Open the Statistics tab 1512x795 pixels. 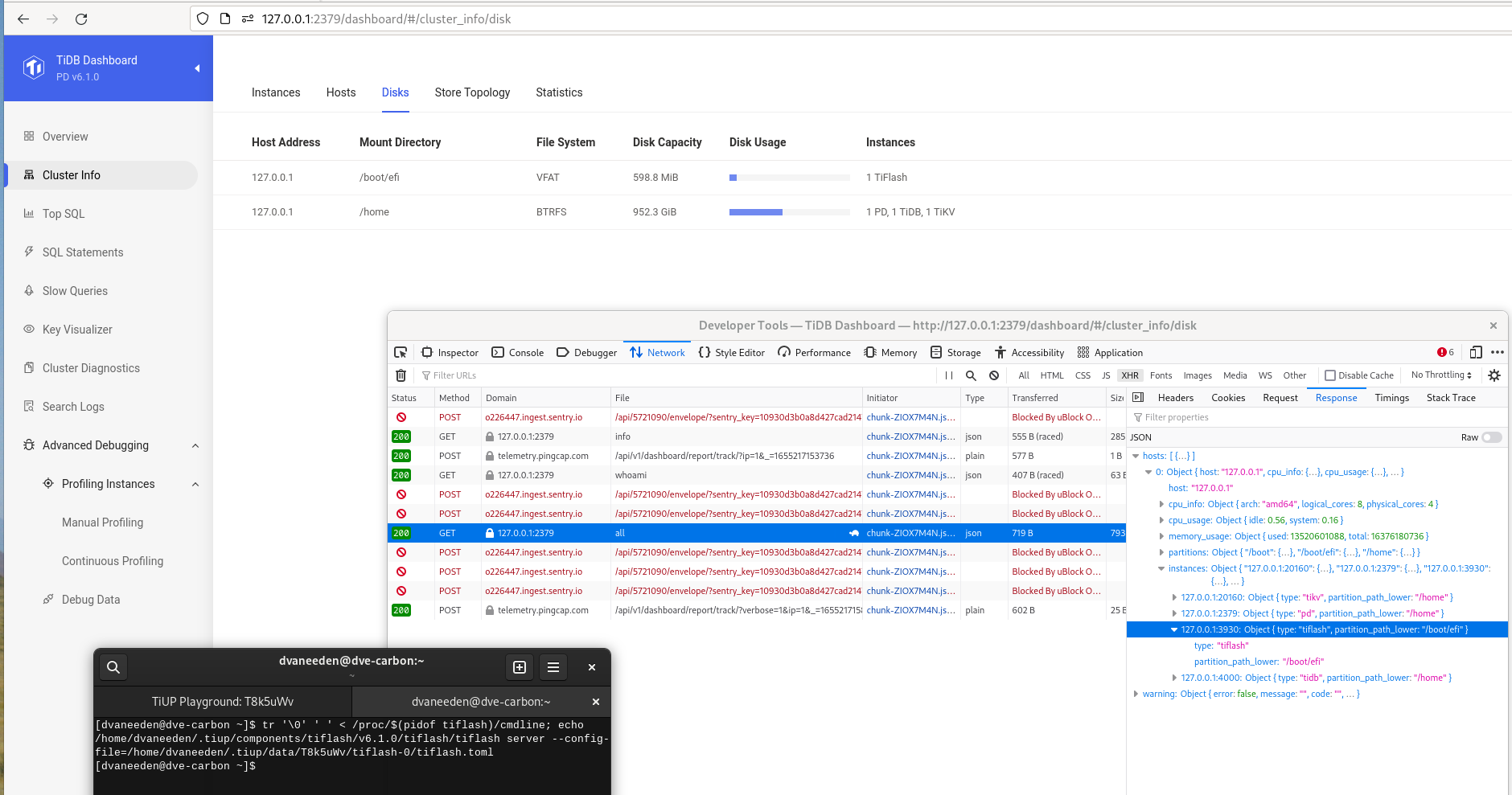point(559,92)
